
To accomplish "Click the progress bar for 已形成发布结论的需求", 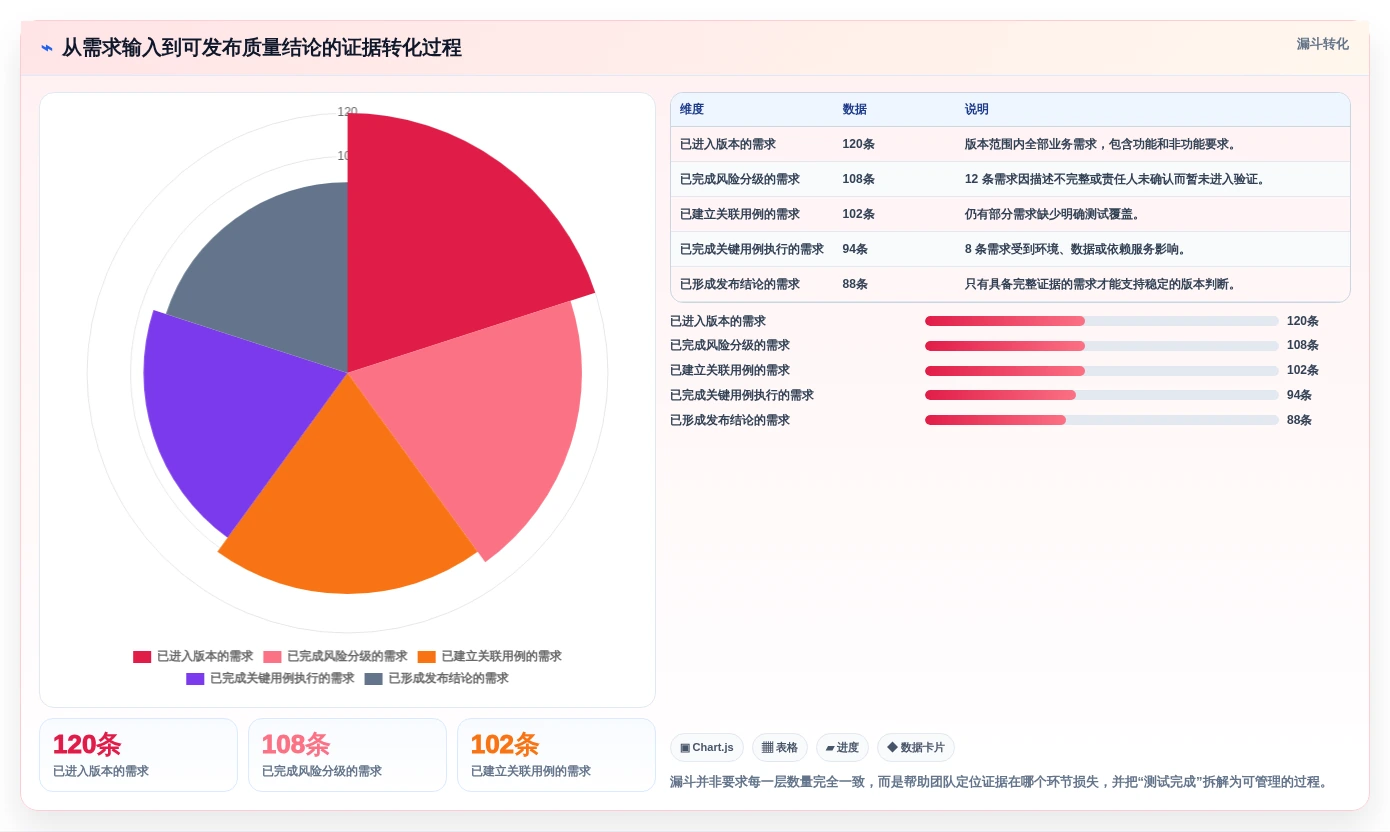I will tap(1102, 420).
